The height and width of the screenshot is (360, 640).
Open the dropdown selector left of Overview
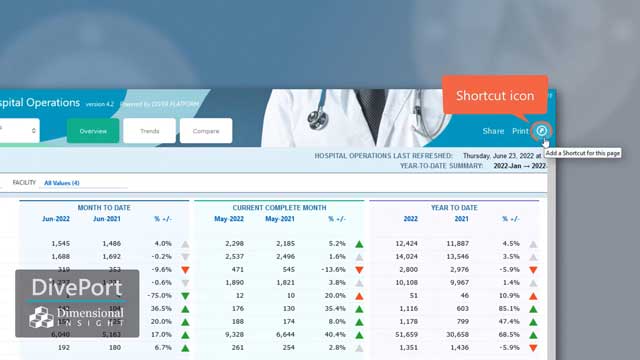19,131
